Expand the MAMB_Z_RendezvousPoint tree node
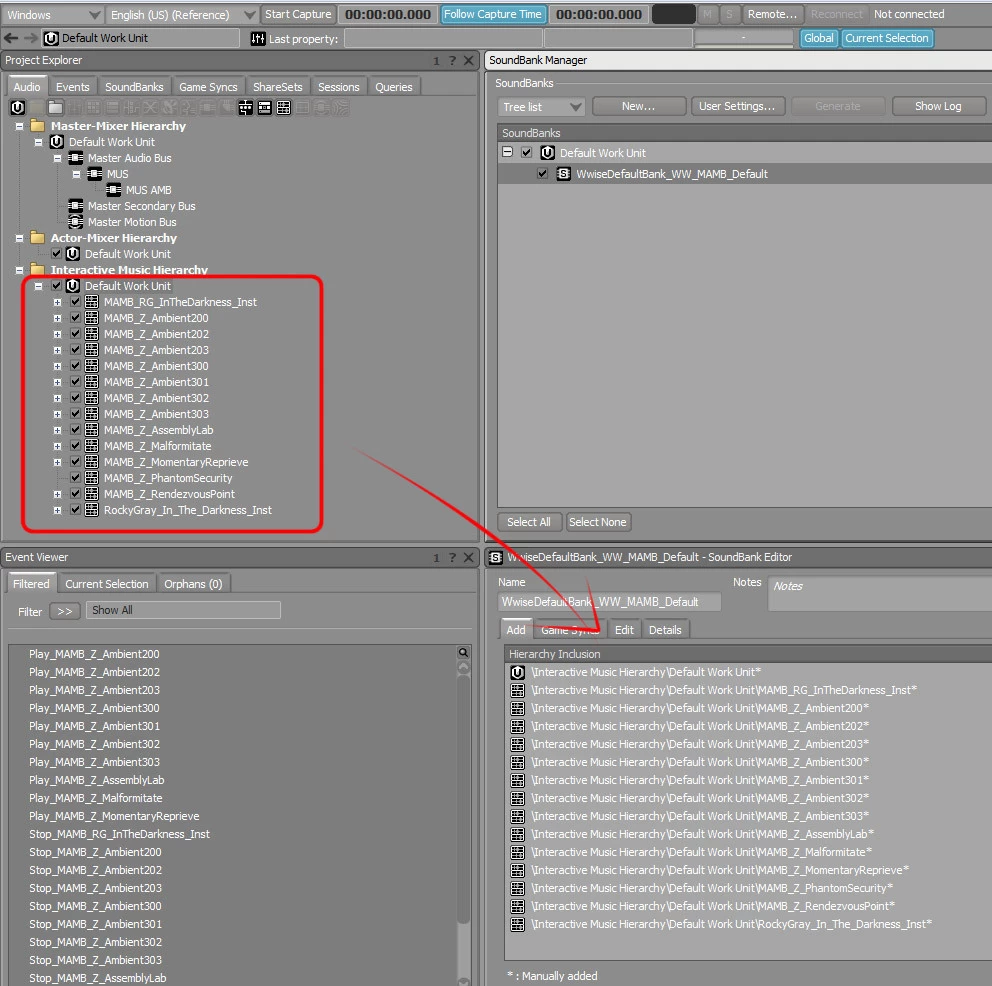The width and height of the screenshot is (992, 986). (x=58, y=494)
